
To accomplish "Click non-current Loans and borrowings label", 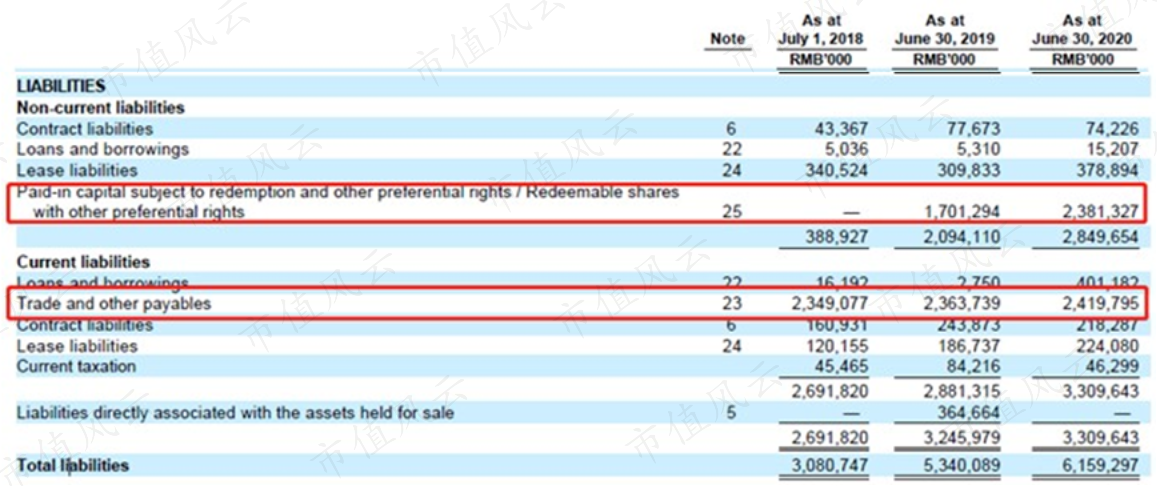I will coord(103,150).
